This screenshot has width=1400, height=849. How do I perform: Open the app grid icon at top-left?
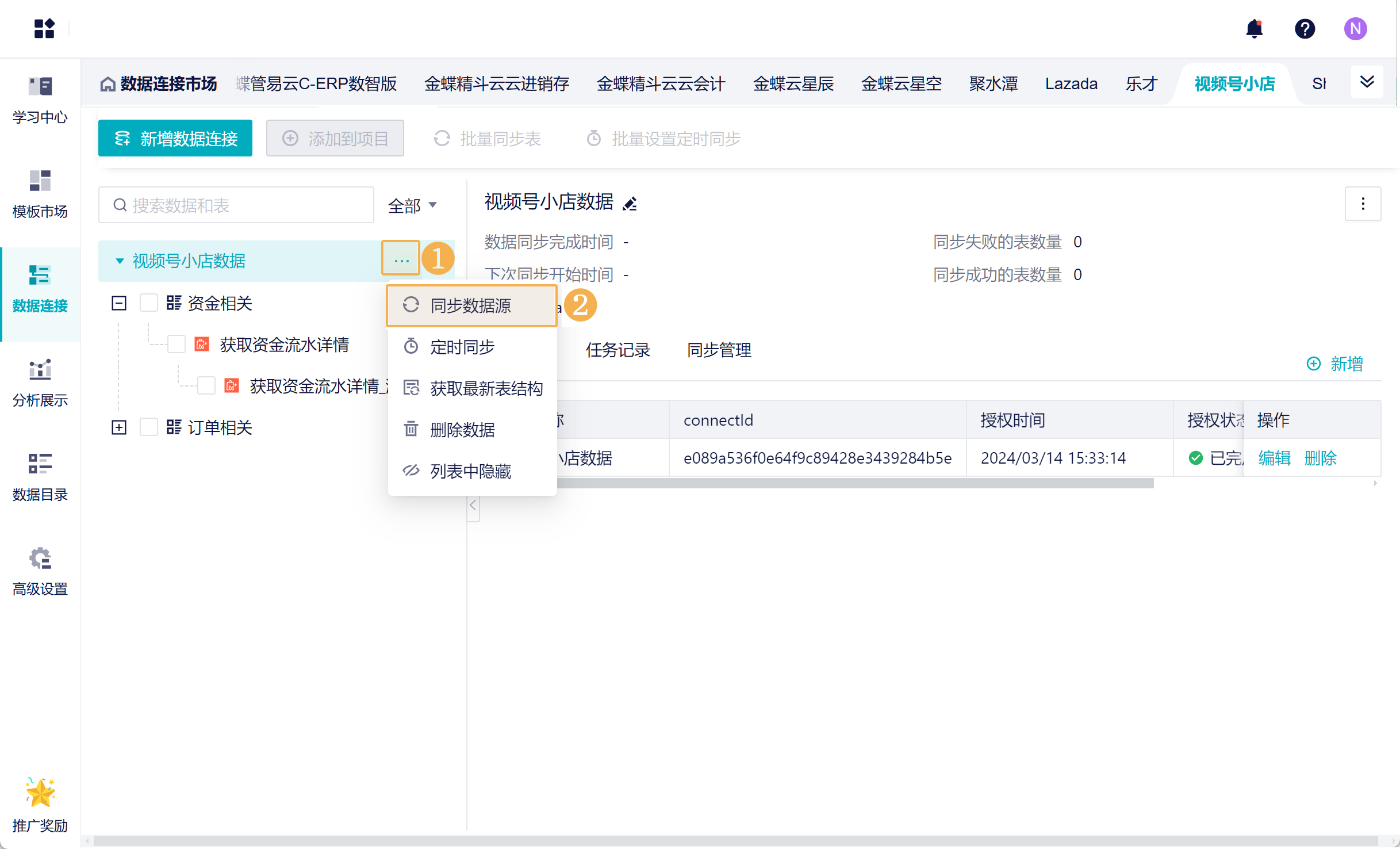point(44,29)
